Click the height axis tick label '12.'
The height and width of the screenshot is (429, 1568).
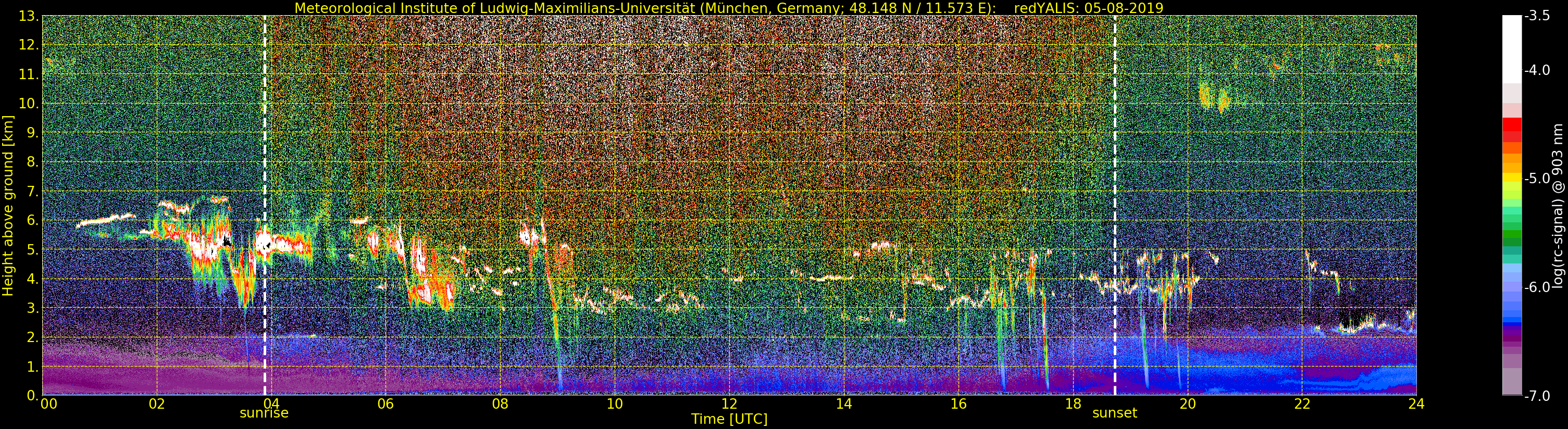tap(28, 45)
